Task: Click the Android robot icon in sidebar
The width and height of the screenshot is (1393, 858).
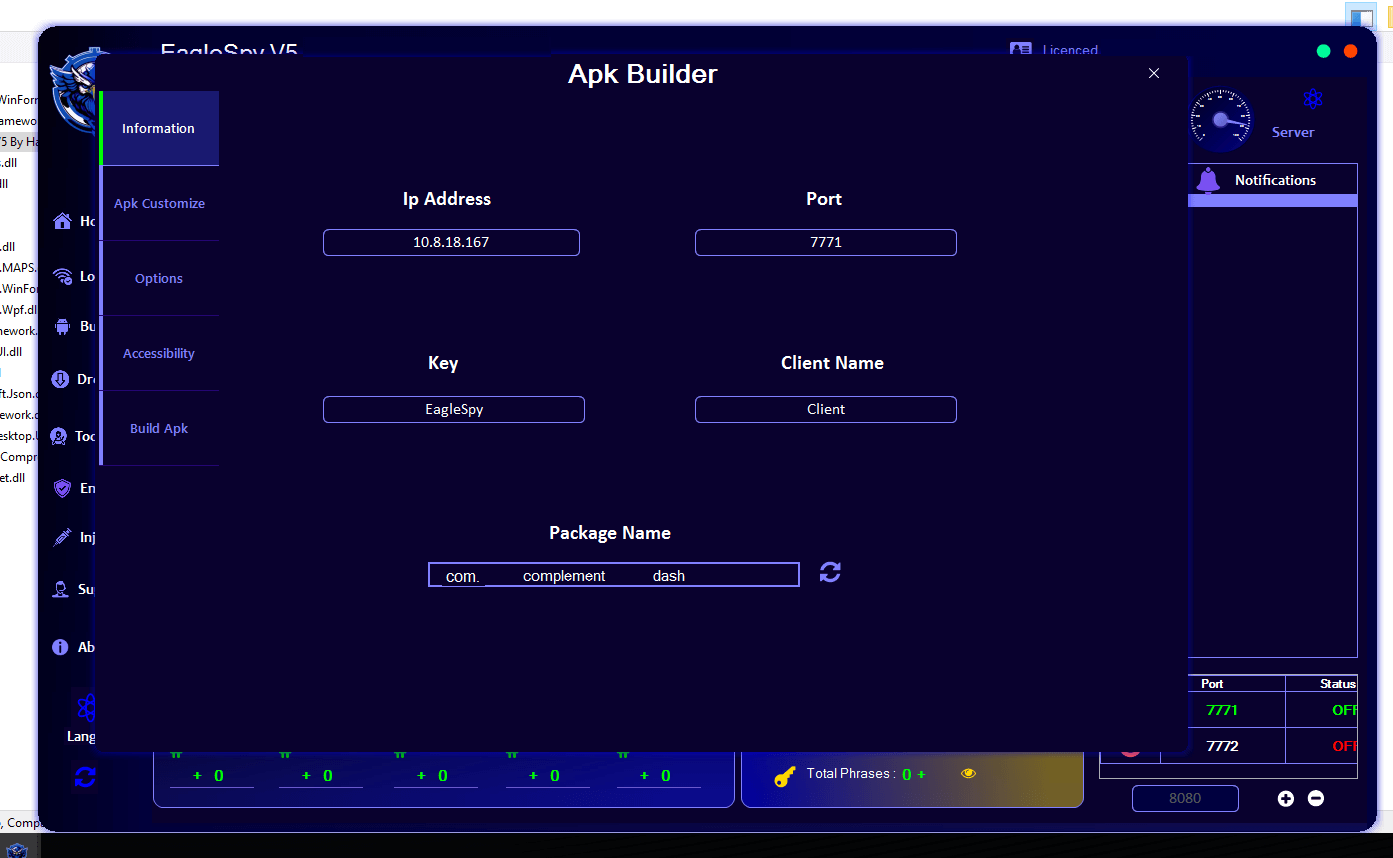Action: click(x=63, y=326)
